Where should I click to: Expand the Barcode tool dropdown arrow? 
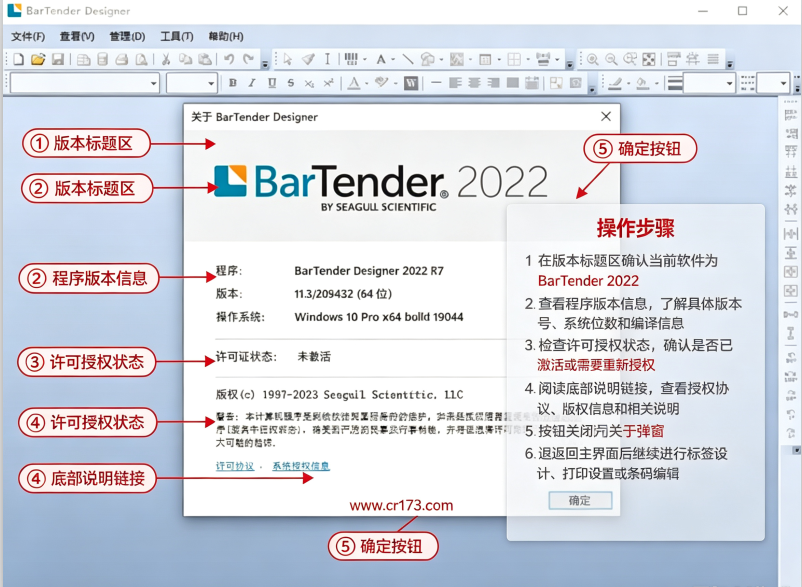(x=365, y=59)
